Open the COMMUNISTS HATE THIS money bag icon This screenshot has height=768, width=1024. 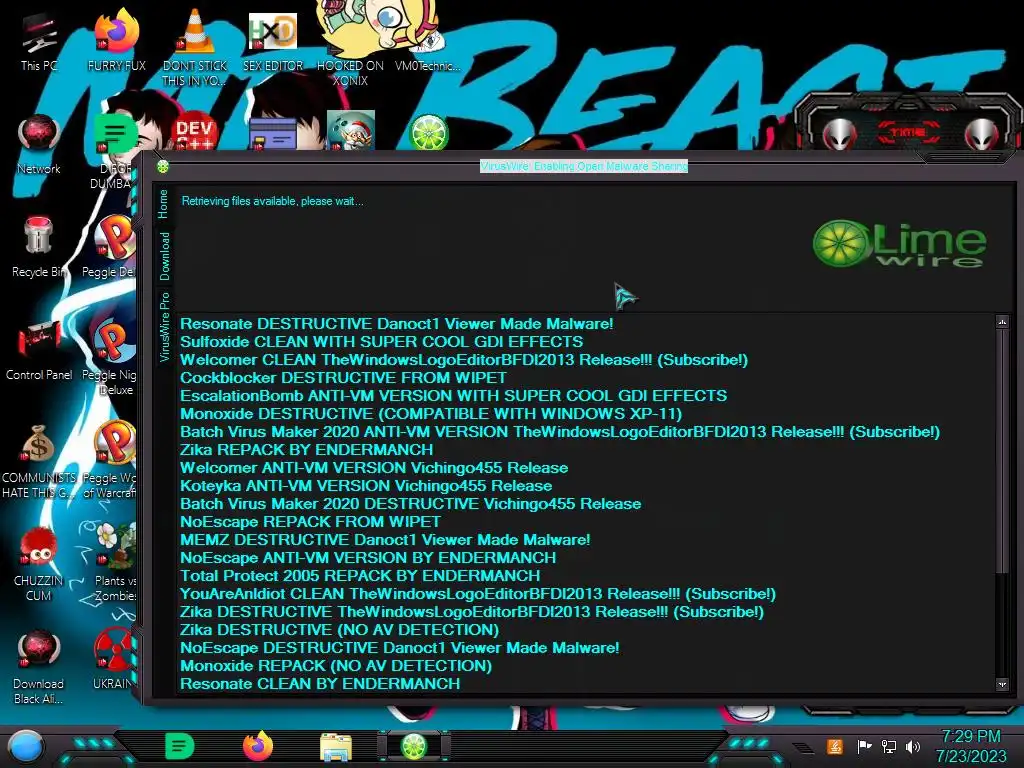(39, 461)
